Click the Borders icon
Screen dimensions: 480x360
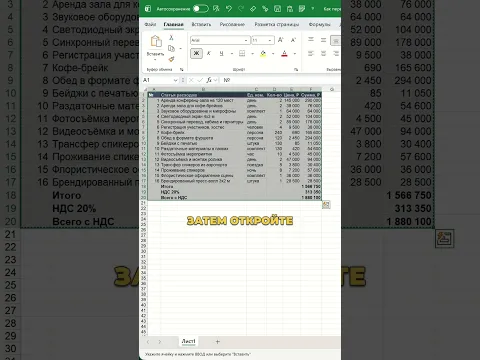242,53
